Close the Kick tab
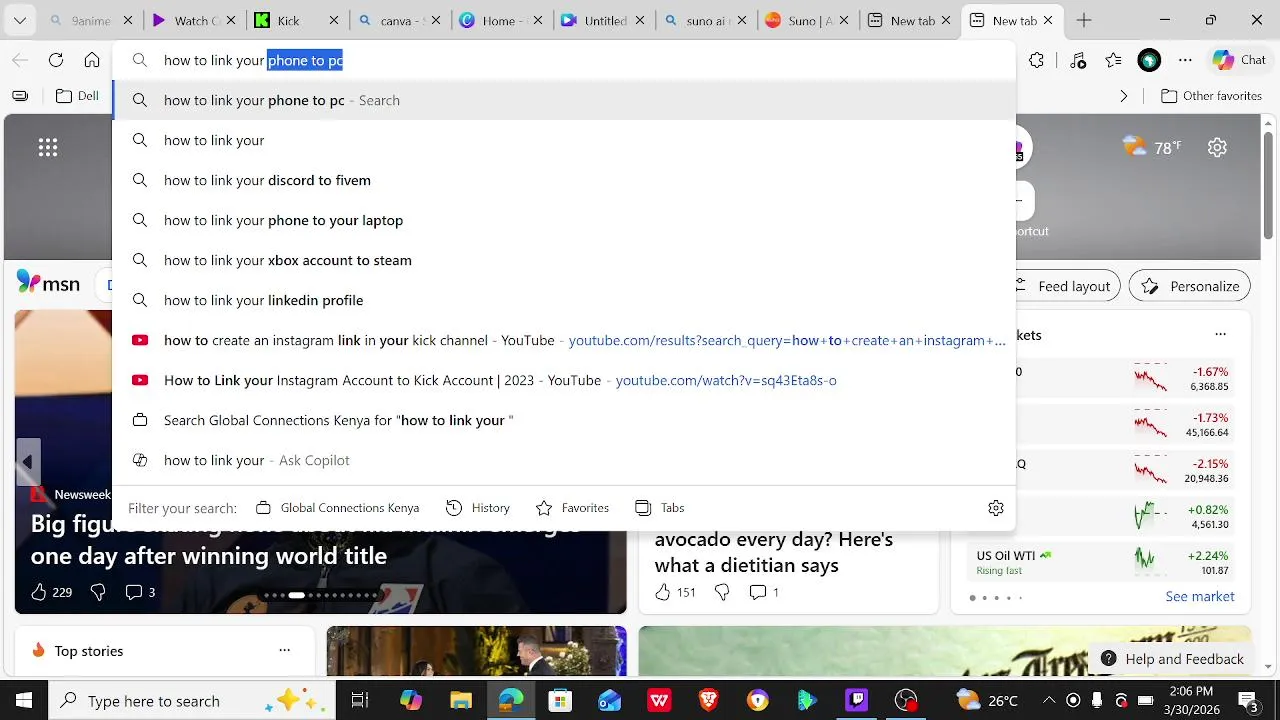This screenshot has width=1280, height=720. pyautogui.click(x=334, y=20)
